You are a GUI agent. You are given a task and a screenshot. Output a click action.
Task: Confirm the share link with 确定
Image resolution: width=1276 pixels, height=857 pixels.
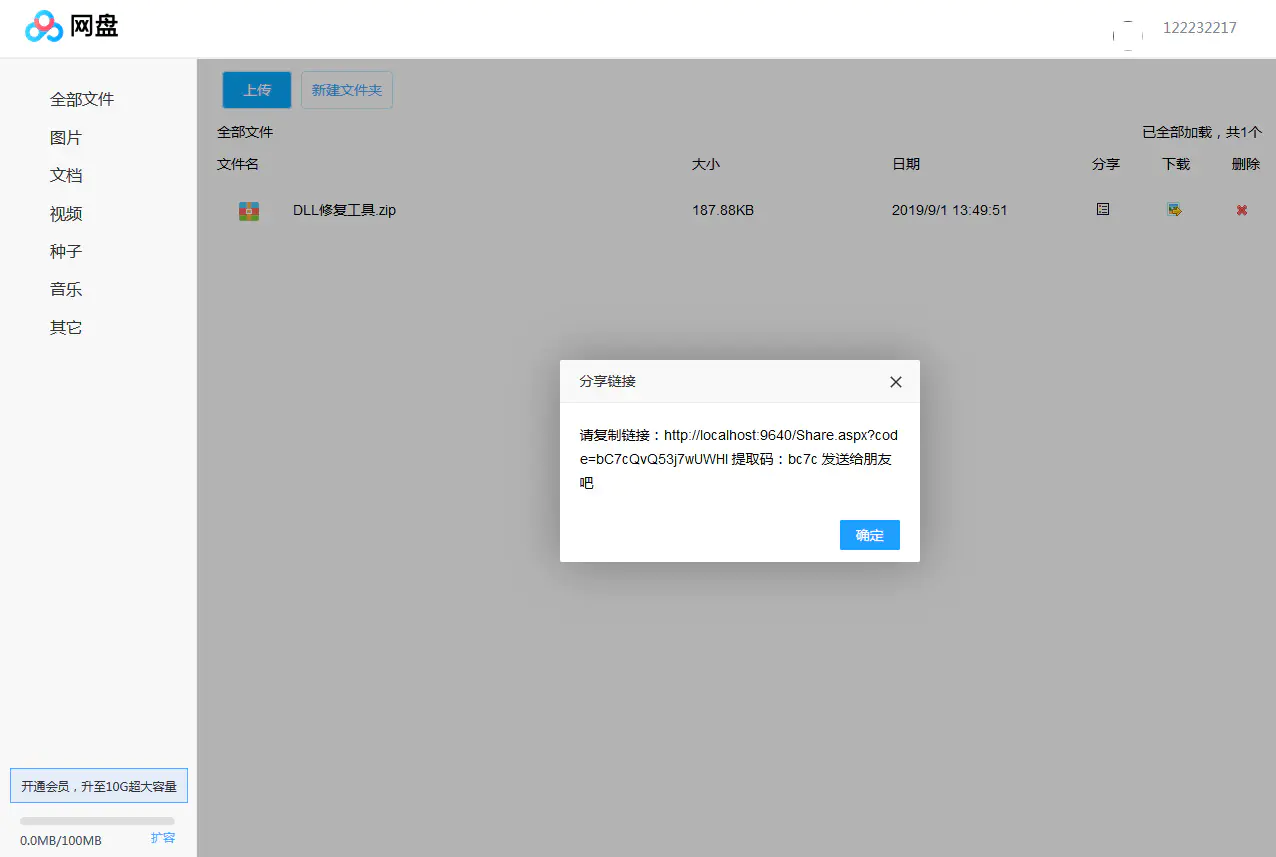tap(869, 534)
